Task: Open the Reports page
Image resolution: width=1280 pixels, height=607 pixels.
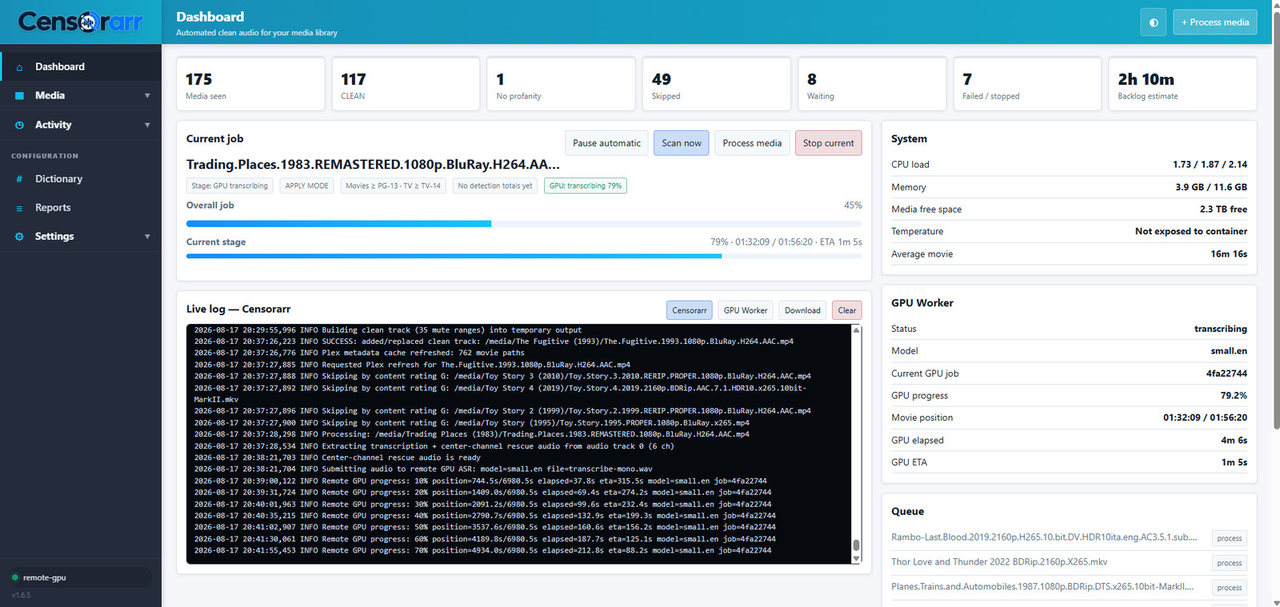Action: [x=80, y=208]
